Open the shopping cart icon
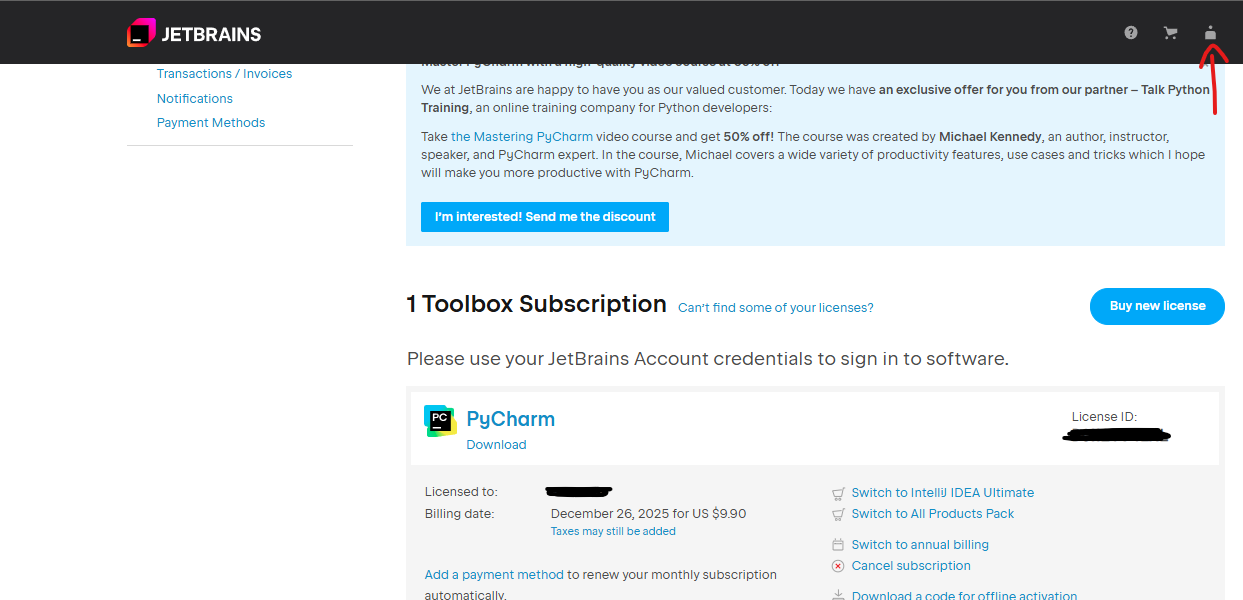The image size is (1243, 600). tap(1170, 33)
